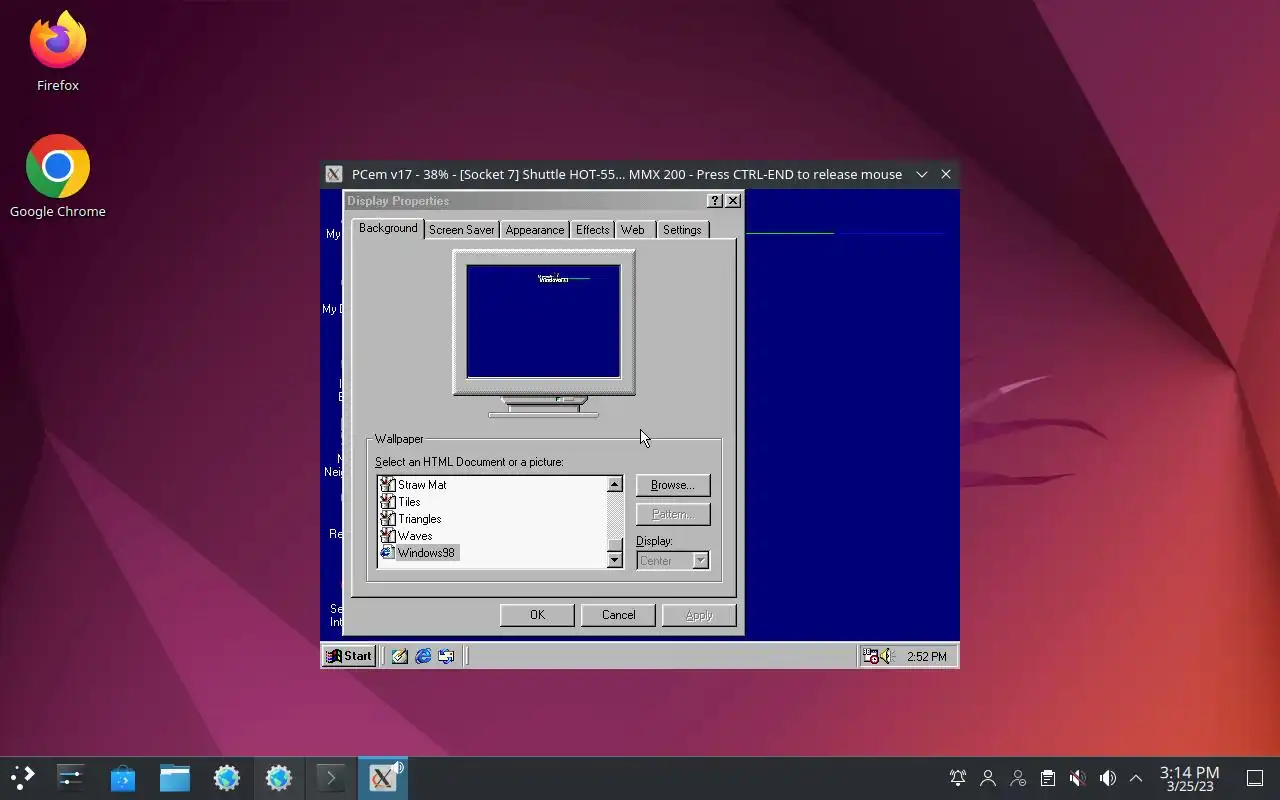
Task: Click Task Scheduler tray icon in Windows 98
Action: 870,656
